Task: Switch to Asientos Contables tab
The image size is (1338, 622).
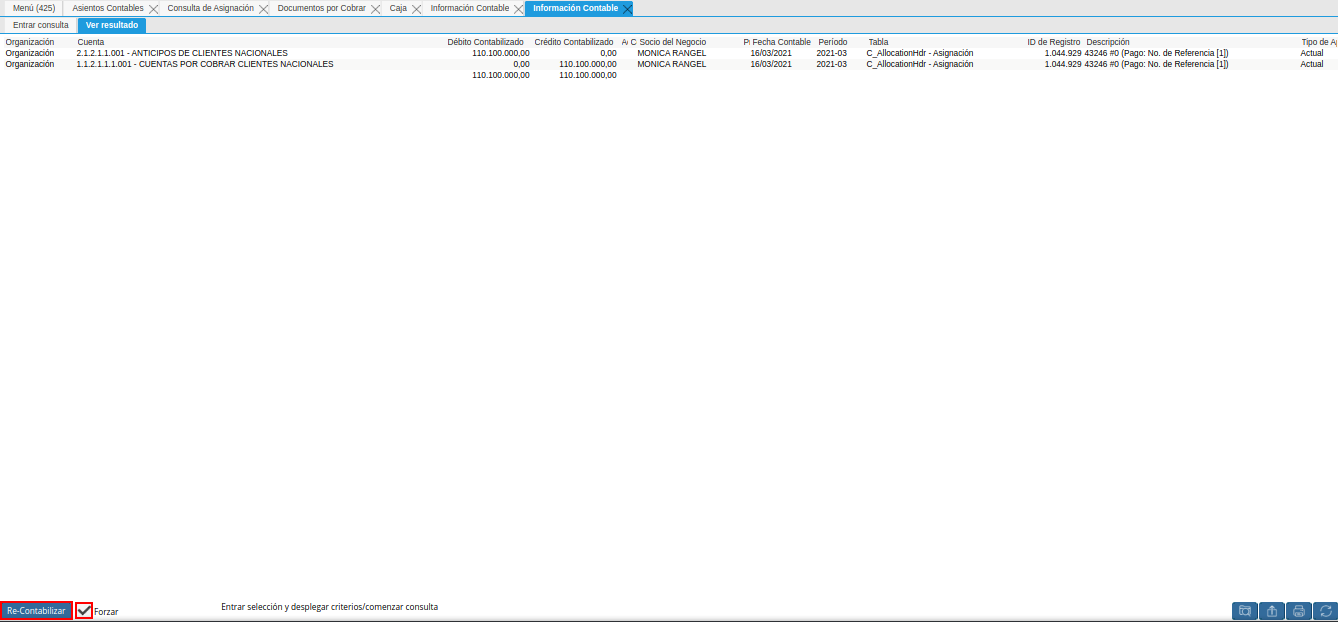Action: tap(108, 8)
